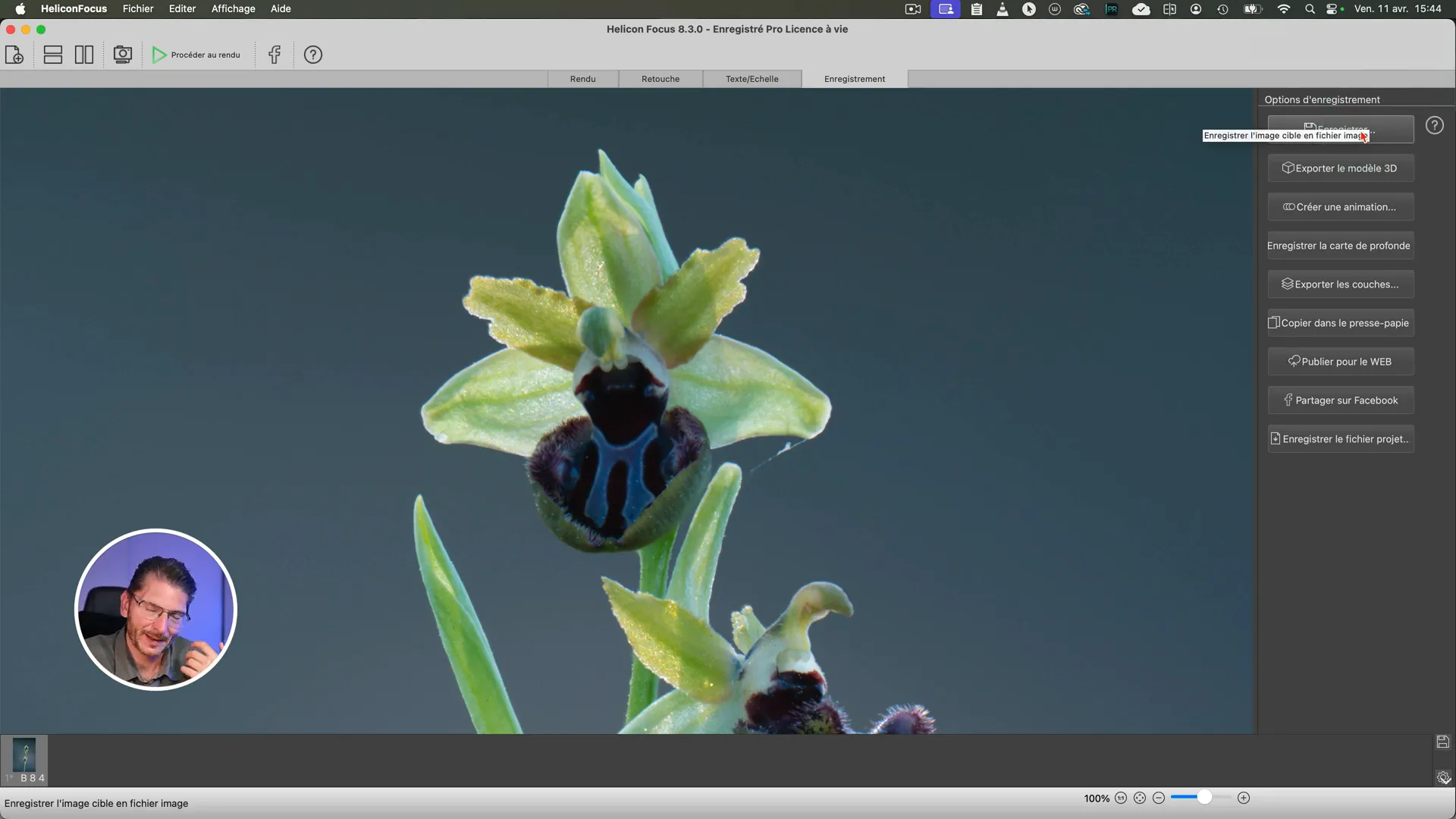1456x819 pixels.
Task: Open the Editer menu
Action: 182,9
